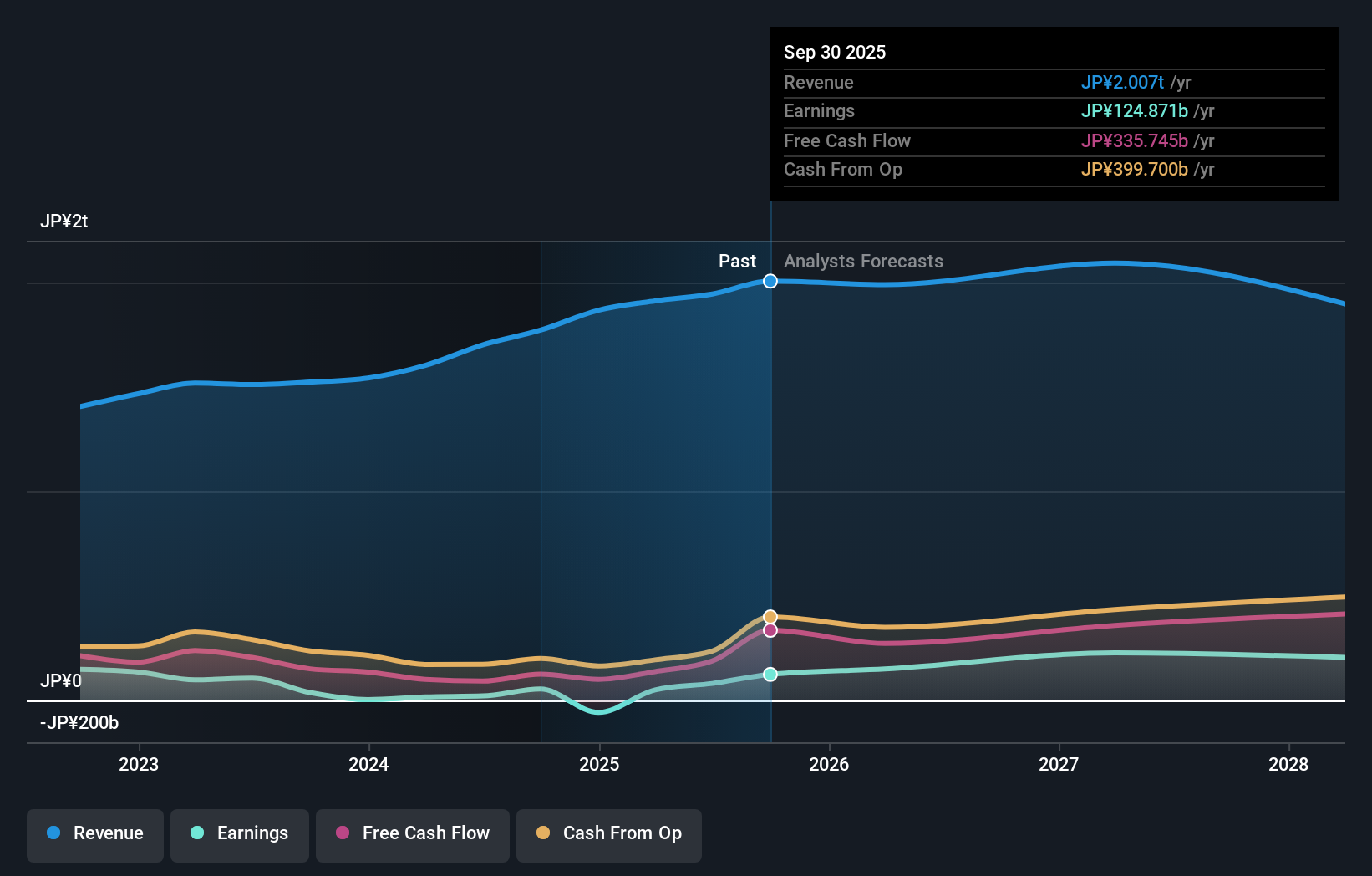
Task: Click the Cash From Op marker on chart
Action: click(770, 616)
